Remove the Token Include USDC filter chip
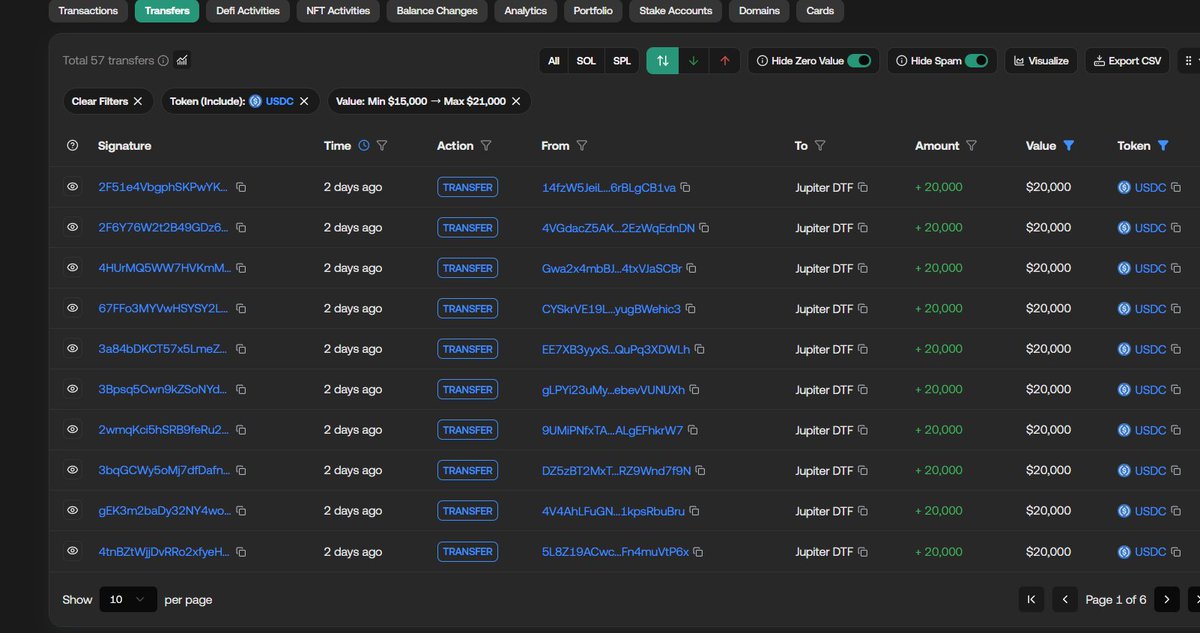Image resolution: width=1200 pixels, height=633 pixels. pos(304,101)
